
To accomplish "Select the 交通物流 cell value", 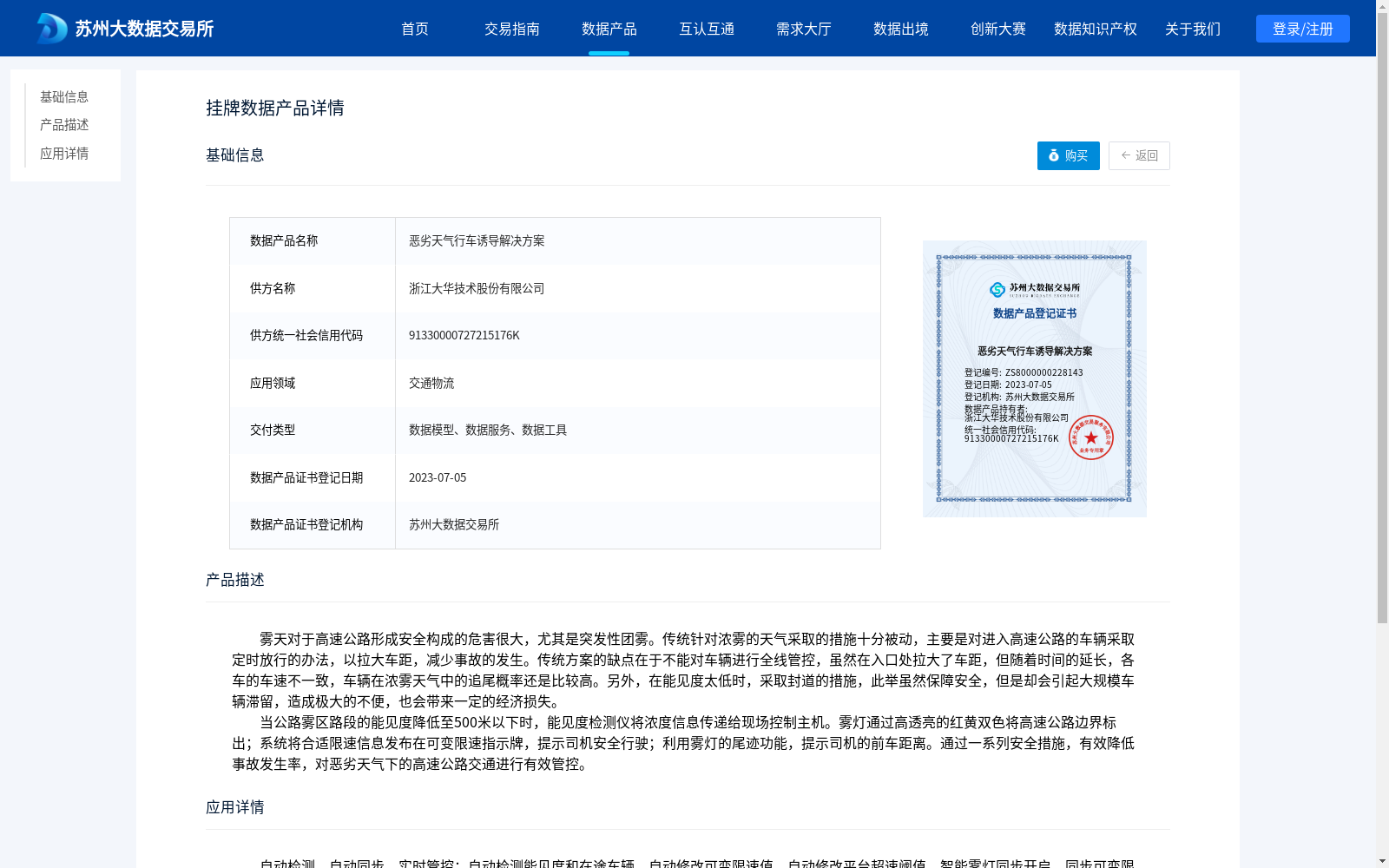I will (x=431, y=383).
